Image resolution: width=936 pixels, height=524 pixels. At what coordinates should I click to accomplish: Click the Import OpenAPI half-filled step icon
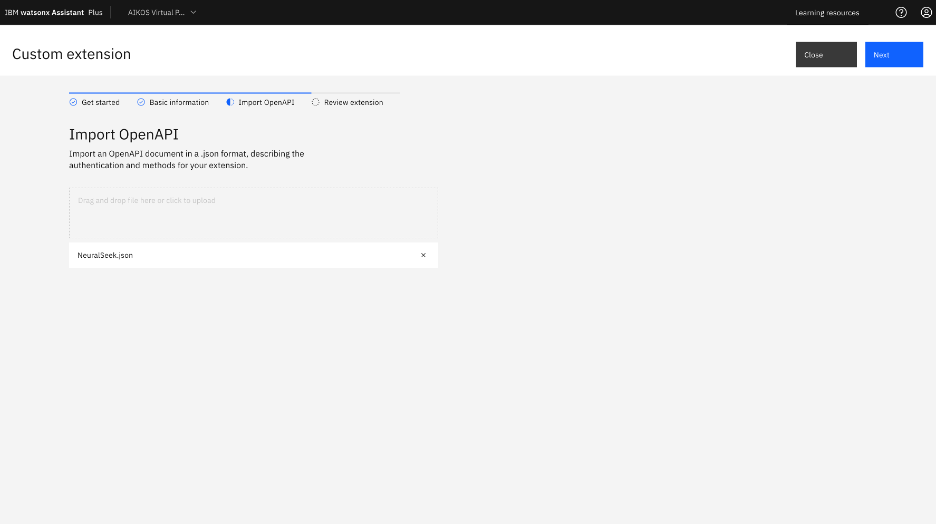[230, 102]
